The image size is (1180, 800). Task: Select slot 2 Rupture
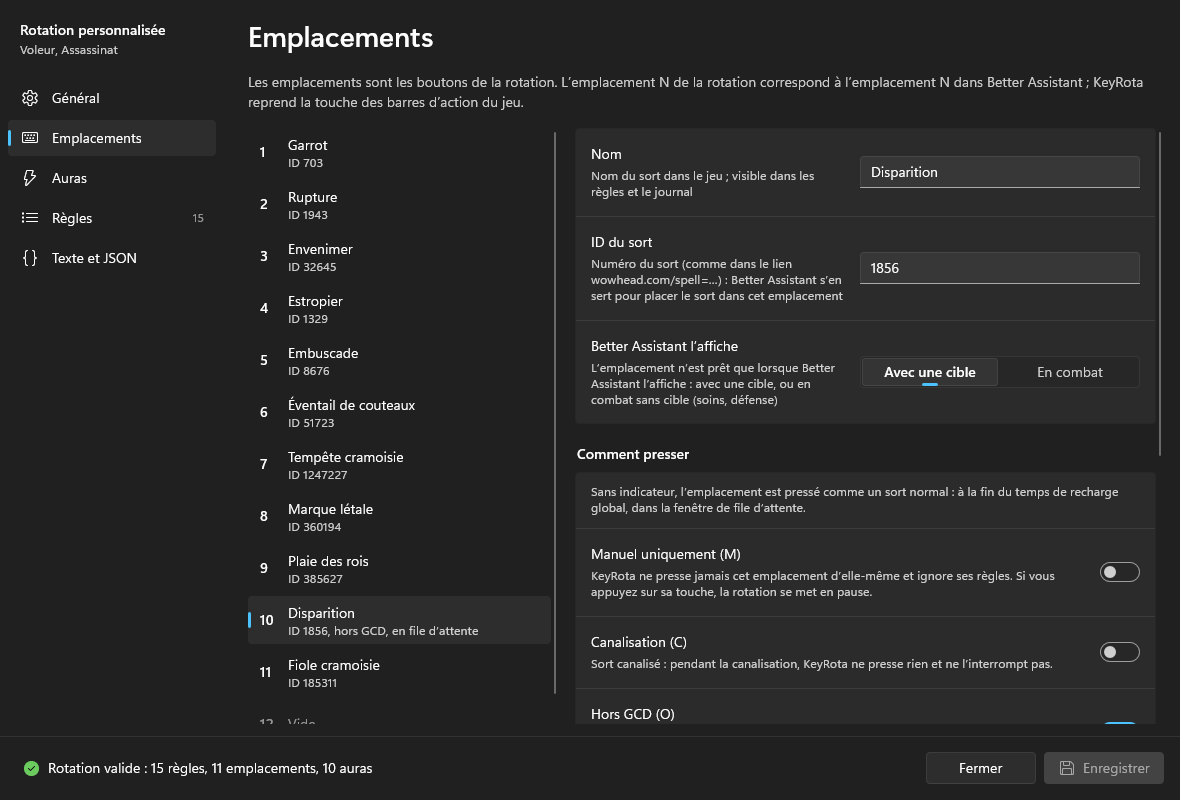[x=400, y=205]
